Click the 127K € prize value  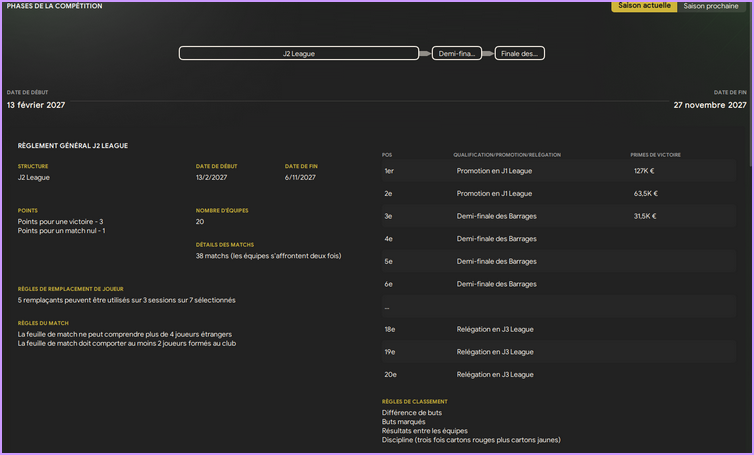[644, 171]
